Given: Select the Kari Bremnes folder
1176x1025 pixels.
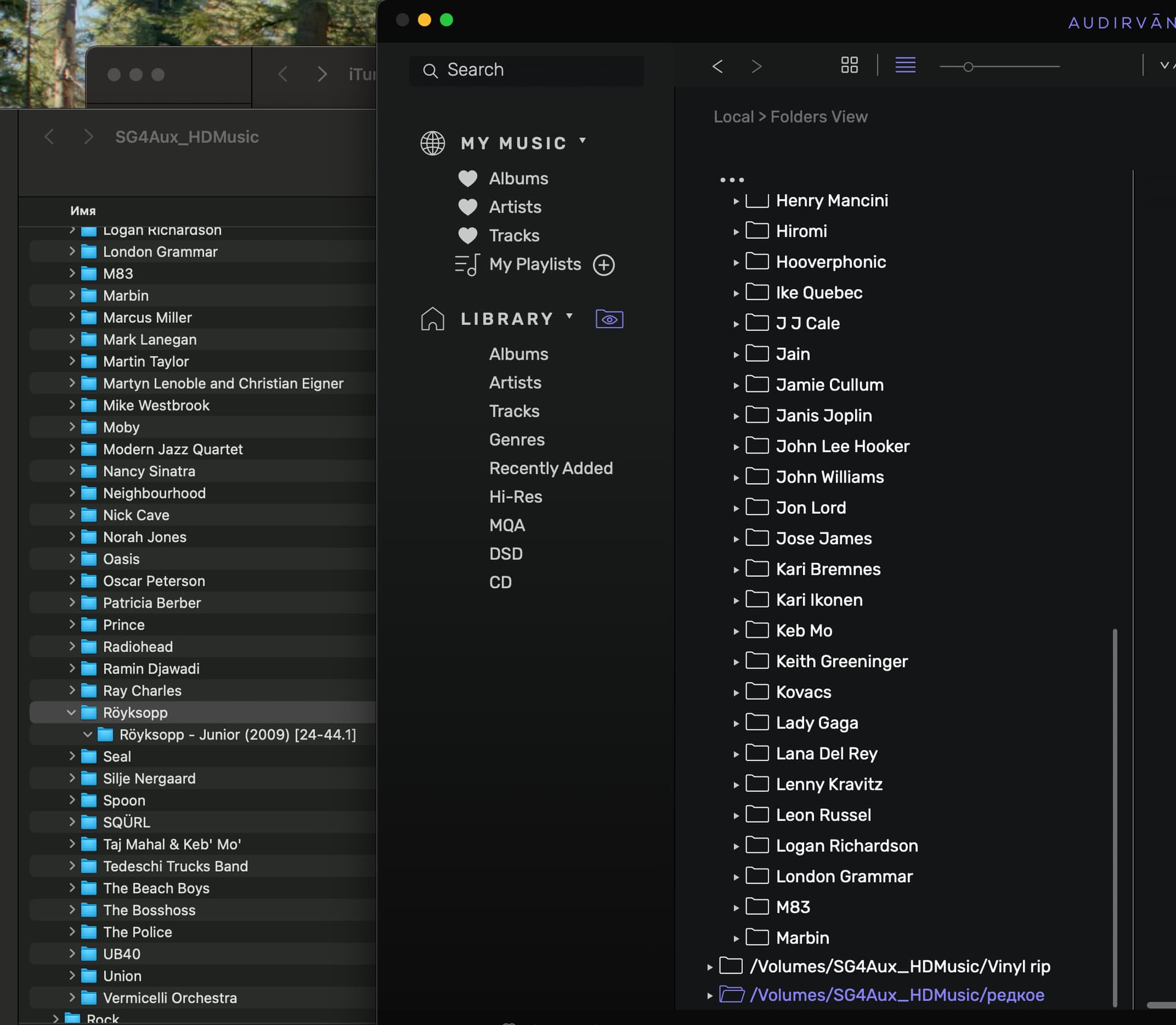Looking at the screenshot, I should pos(827,569).
